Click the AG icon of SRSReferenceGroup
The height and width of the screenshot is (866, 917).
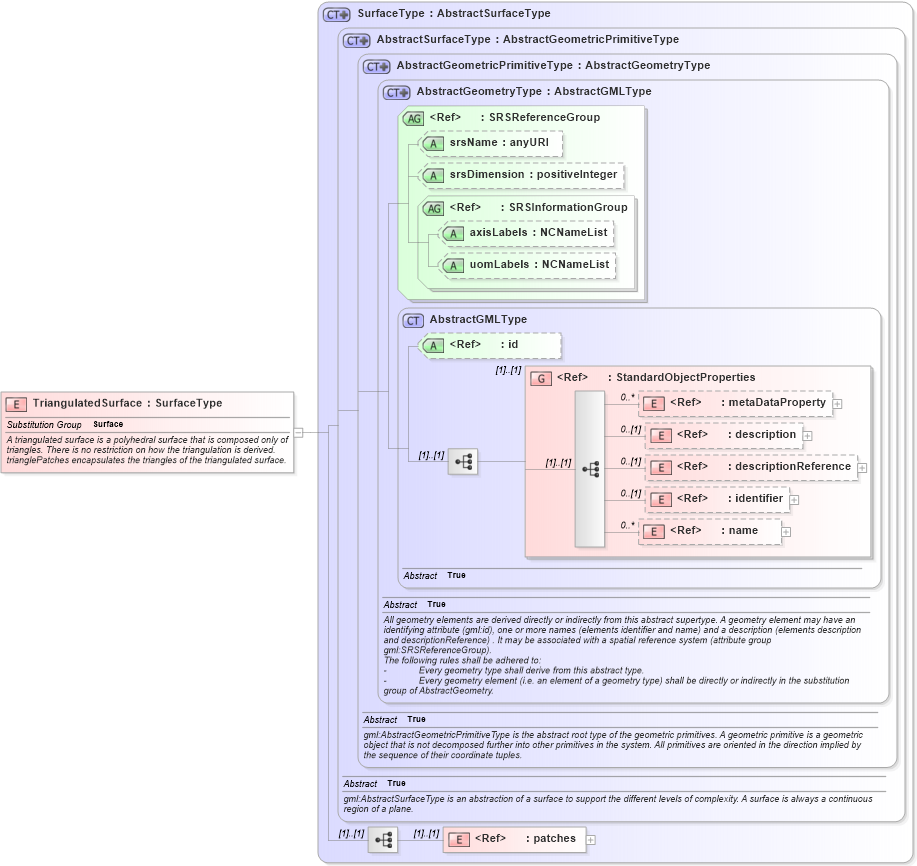[x=413, y=119]
